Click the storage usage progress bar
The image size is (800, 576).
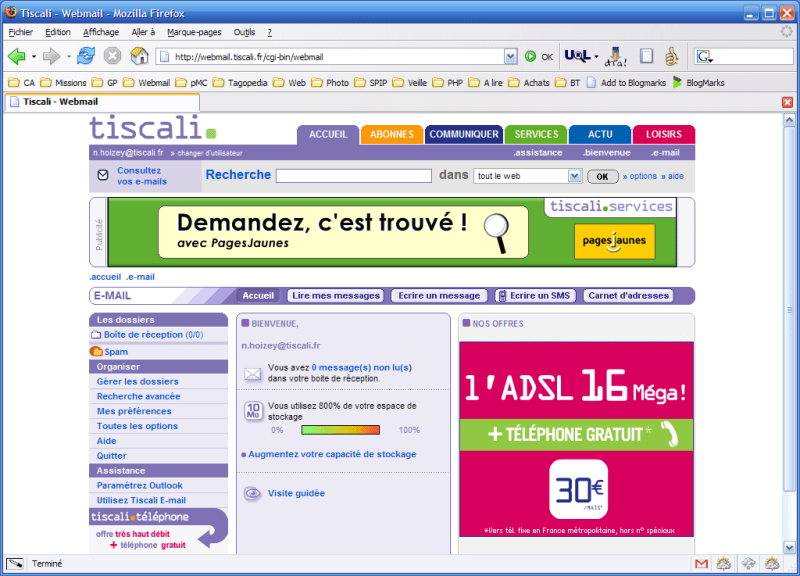340,430
